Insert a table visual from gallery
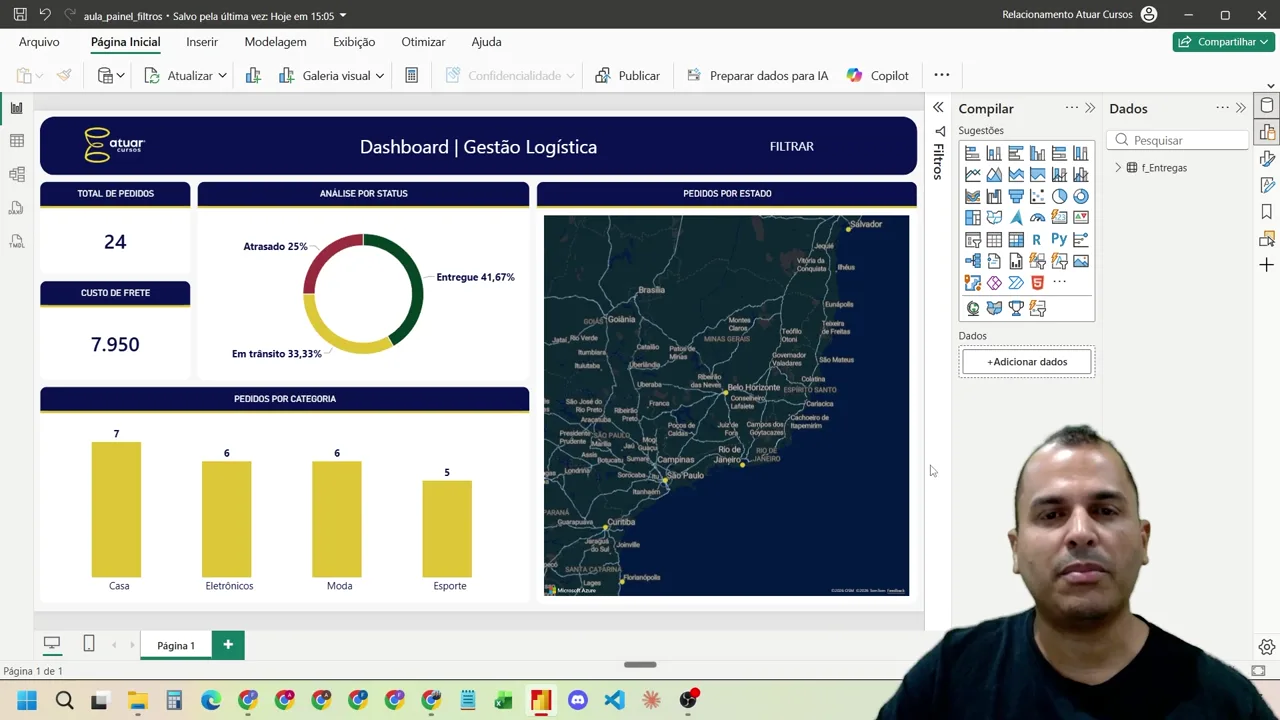The image size is (1280, 720). click(994, 239)
